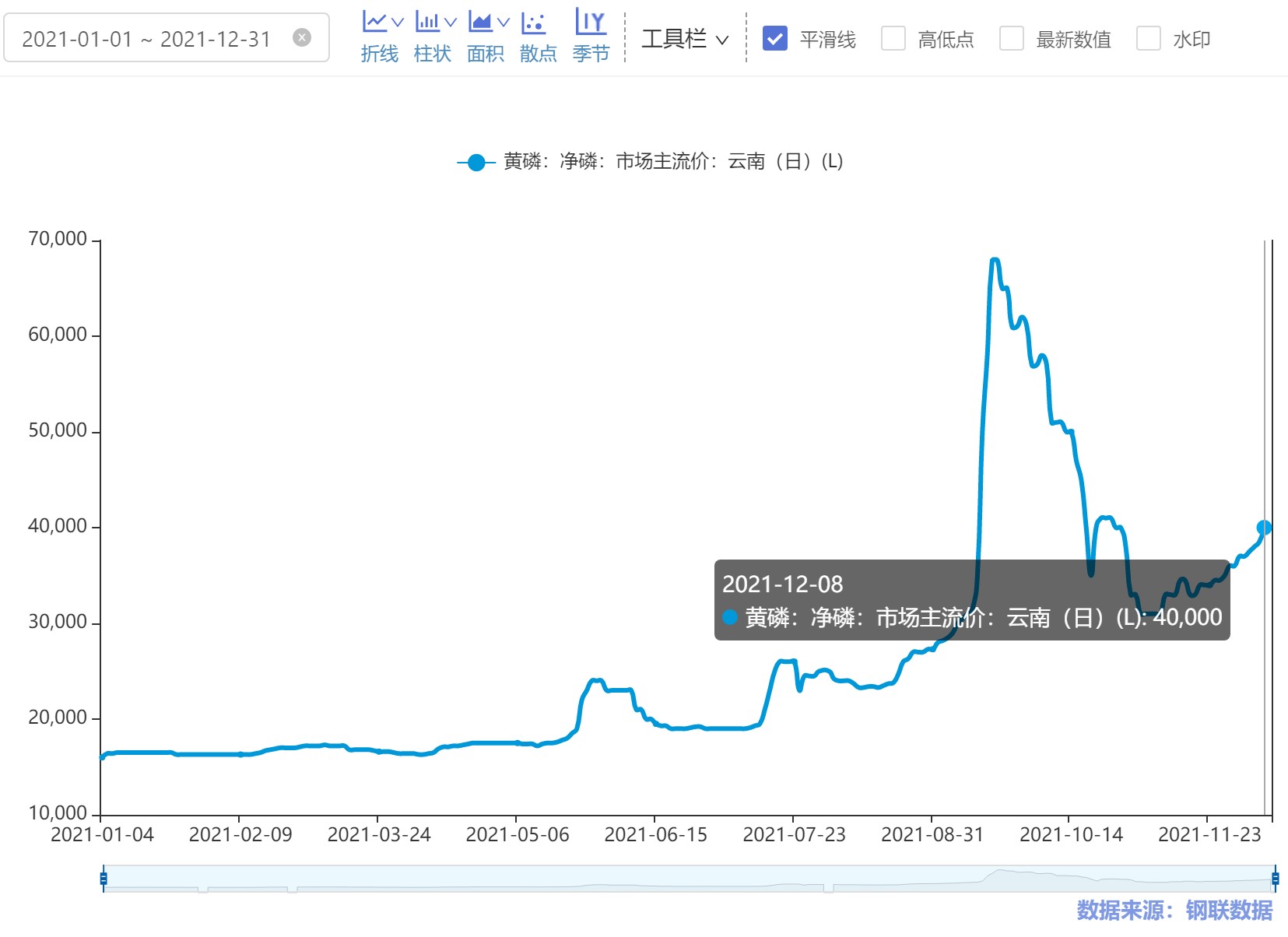Screen dimensions: 1288x937
Task: Click the 季节 label text
Action: click(591, 54)
